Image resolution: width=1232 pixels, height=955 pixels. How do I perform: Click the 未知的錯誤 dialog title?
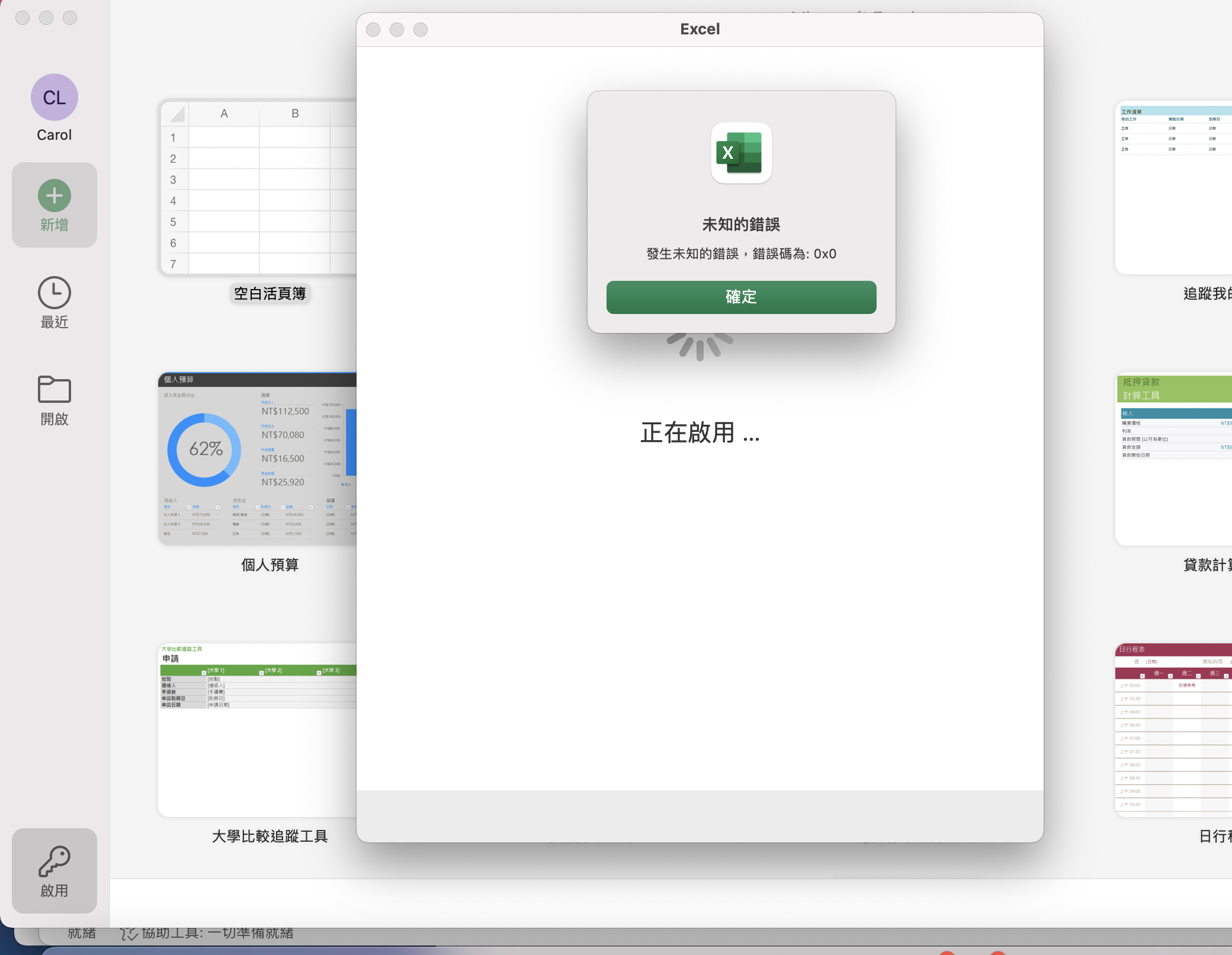741,225
